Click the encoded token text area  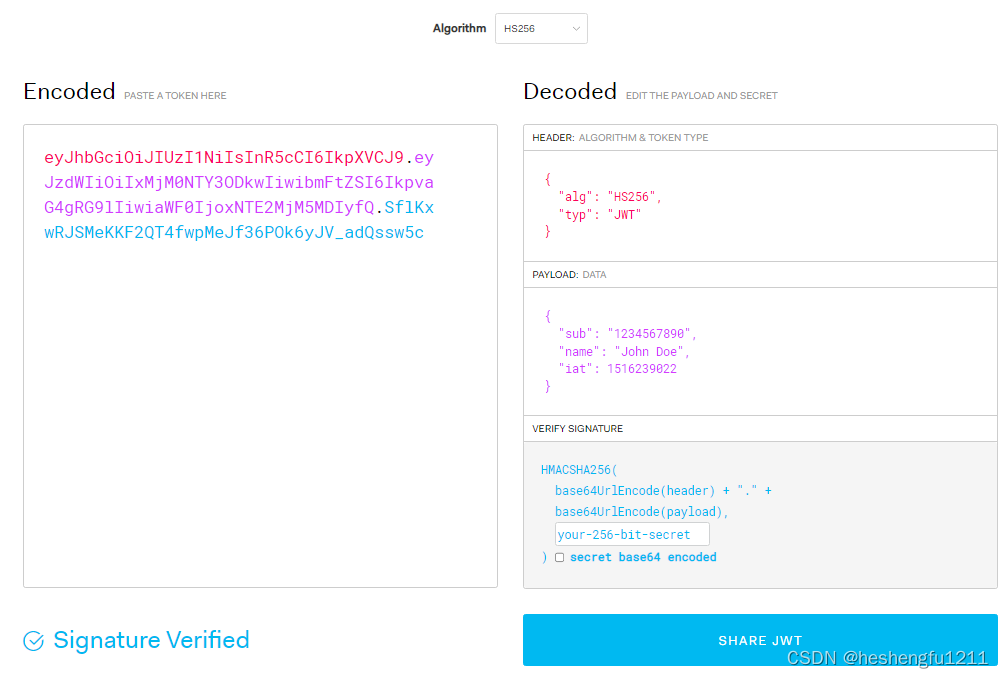tap(261, 356)
